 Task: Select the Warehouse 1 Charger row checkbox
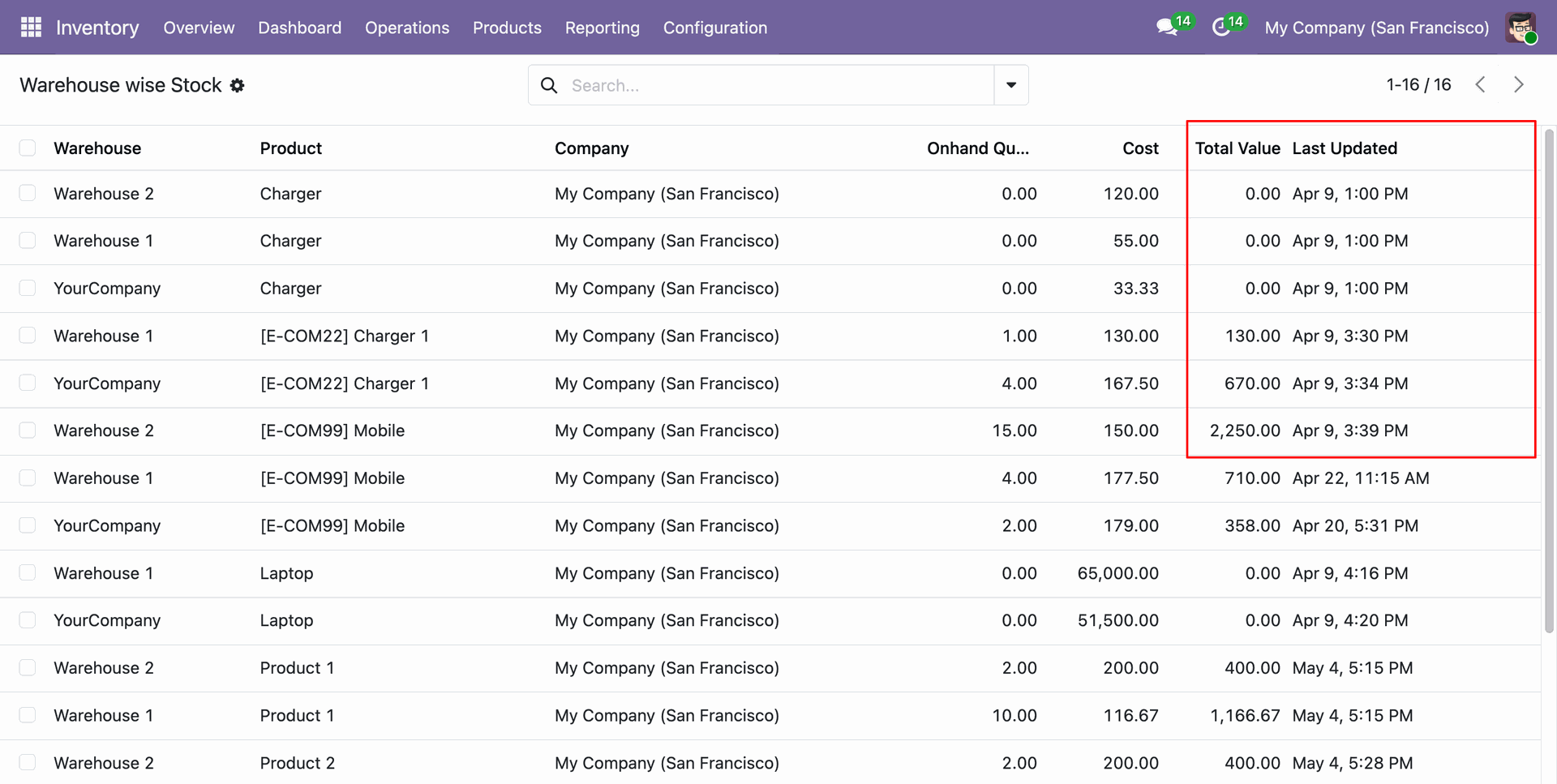(28, 241)
